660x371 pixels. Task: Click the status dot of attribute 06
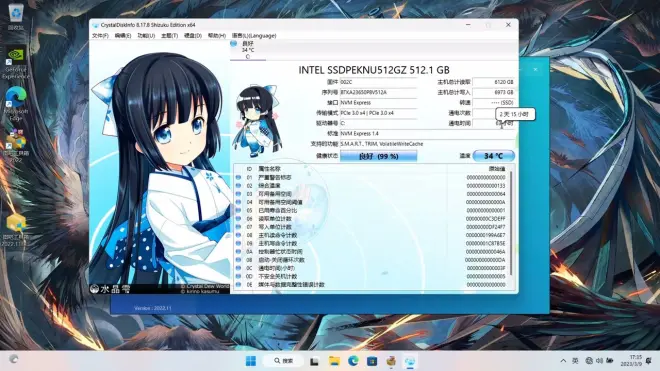[238, 219]
